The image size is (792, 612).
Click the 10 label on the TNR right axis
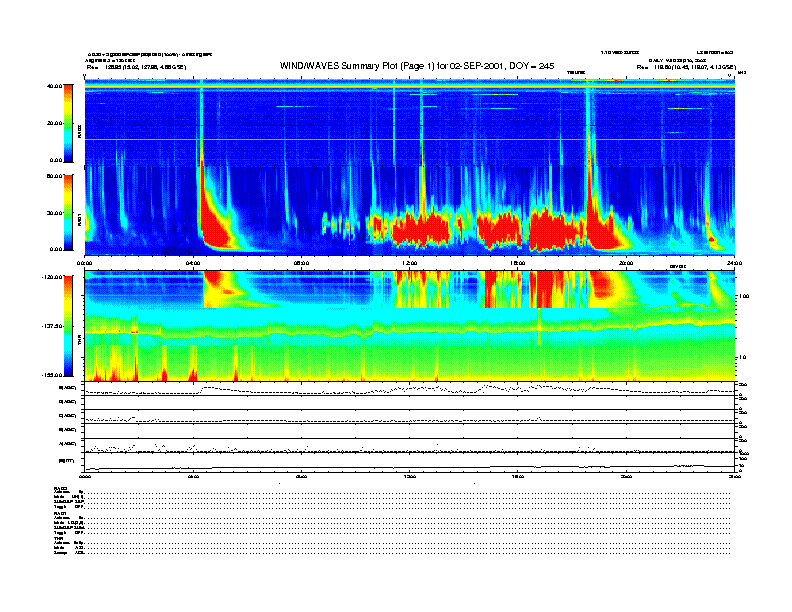742,358
